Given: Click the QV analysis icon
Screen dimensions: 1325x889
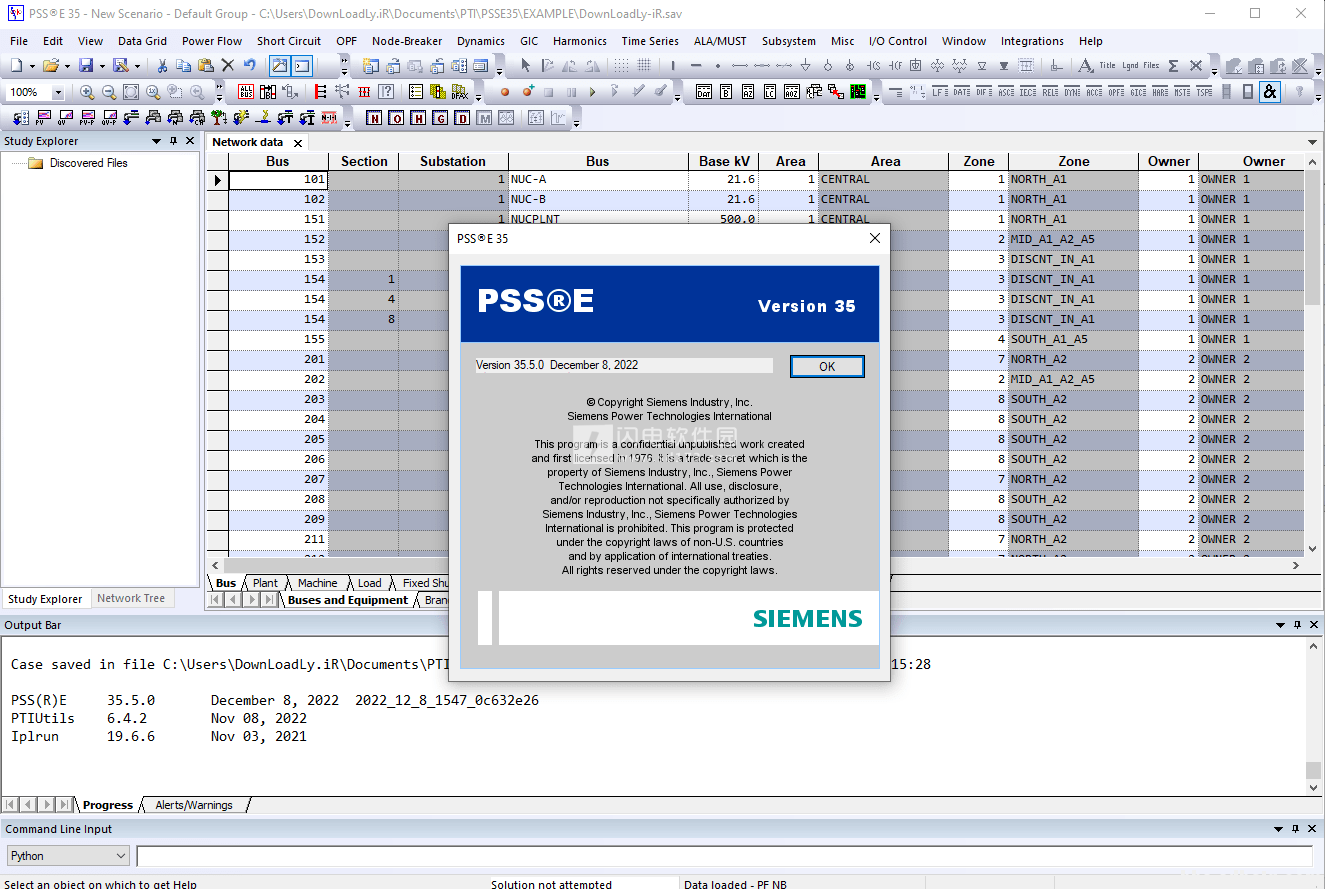Looking at the screenshot, I should tap(63, 118).
